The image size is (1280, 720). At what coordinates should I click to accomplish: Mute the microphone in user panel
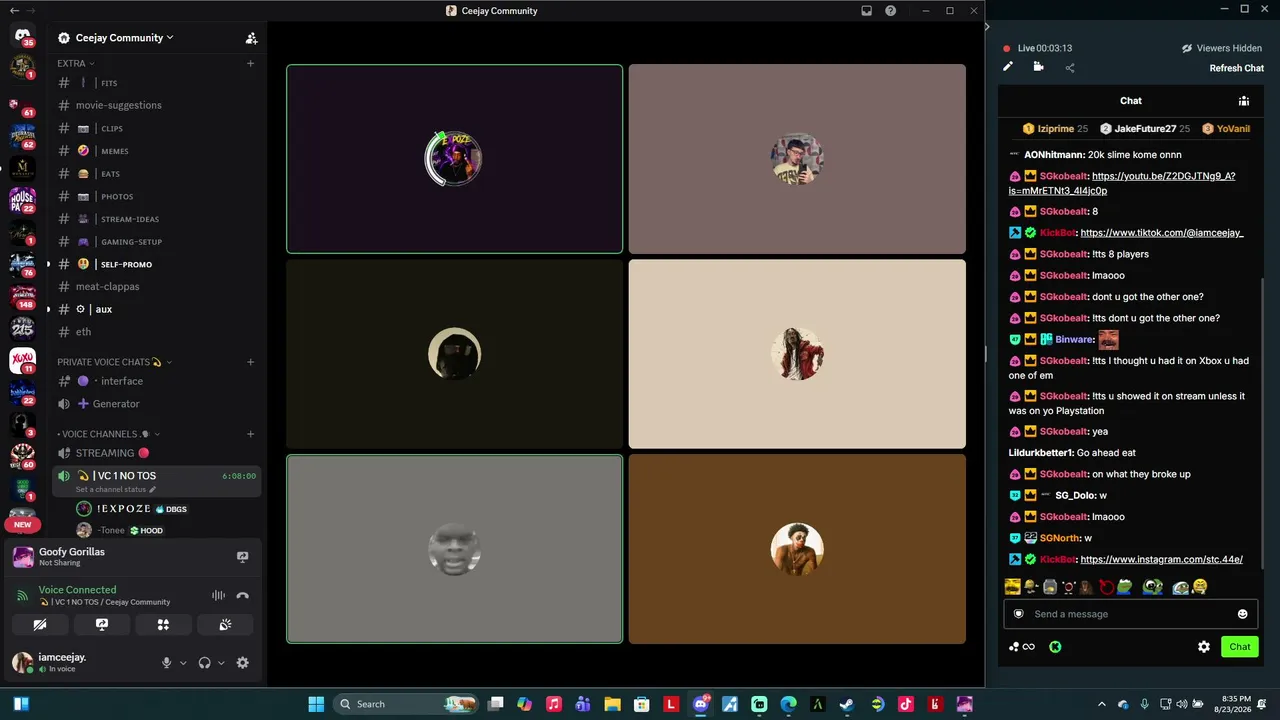(x=167, y=663)
